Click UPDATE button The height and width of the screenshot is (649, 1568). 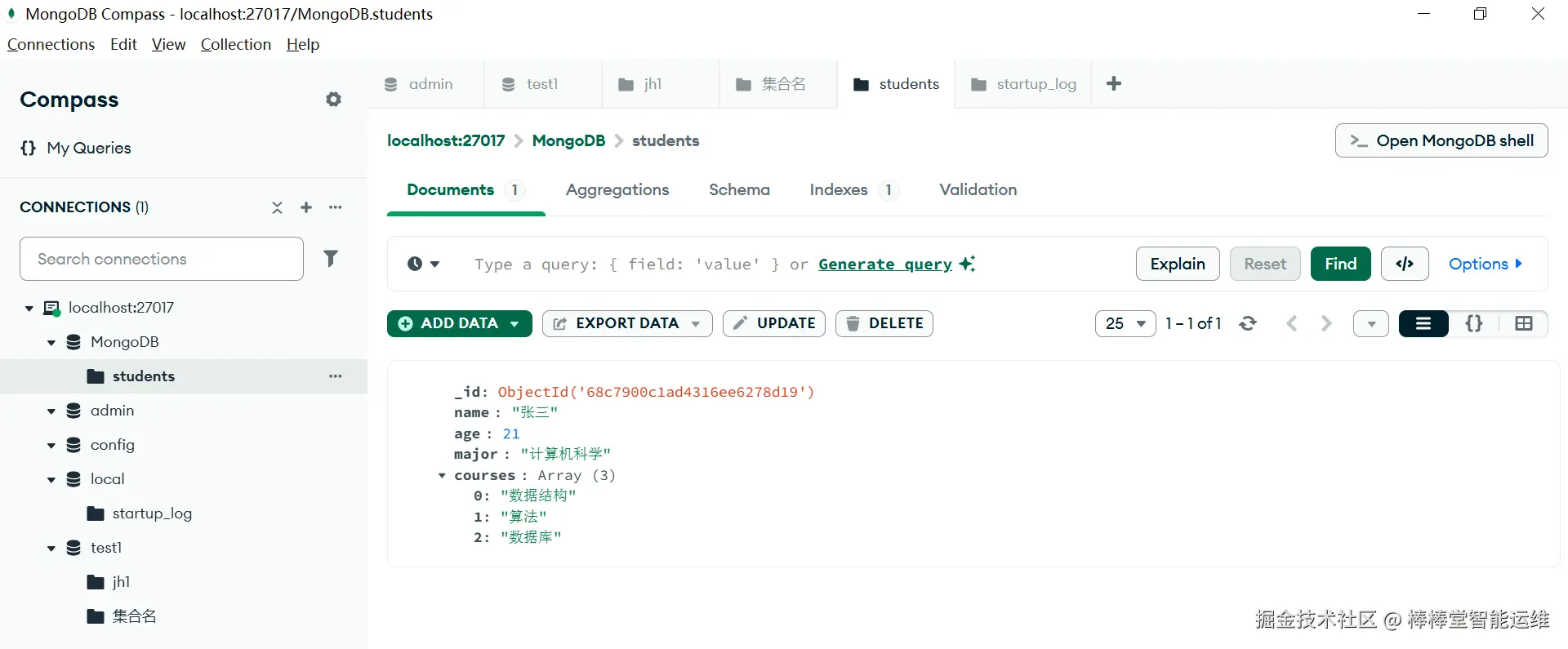point(774,323)
